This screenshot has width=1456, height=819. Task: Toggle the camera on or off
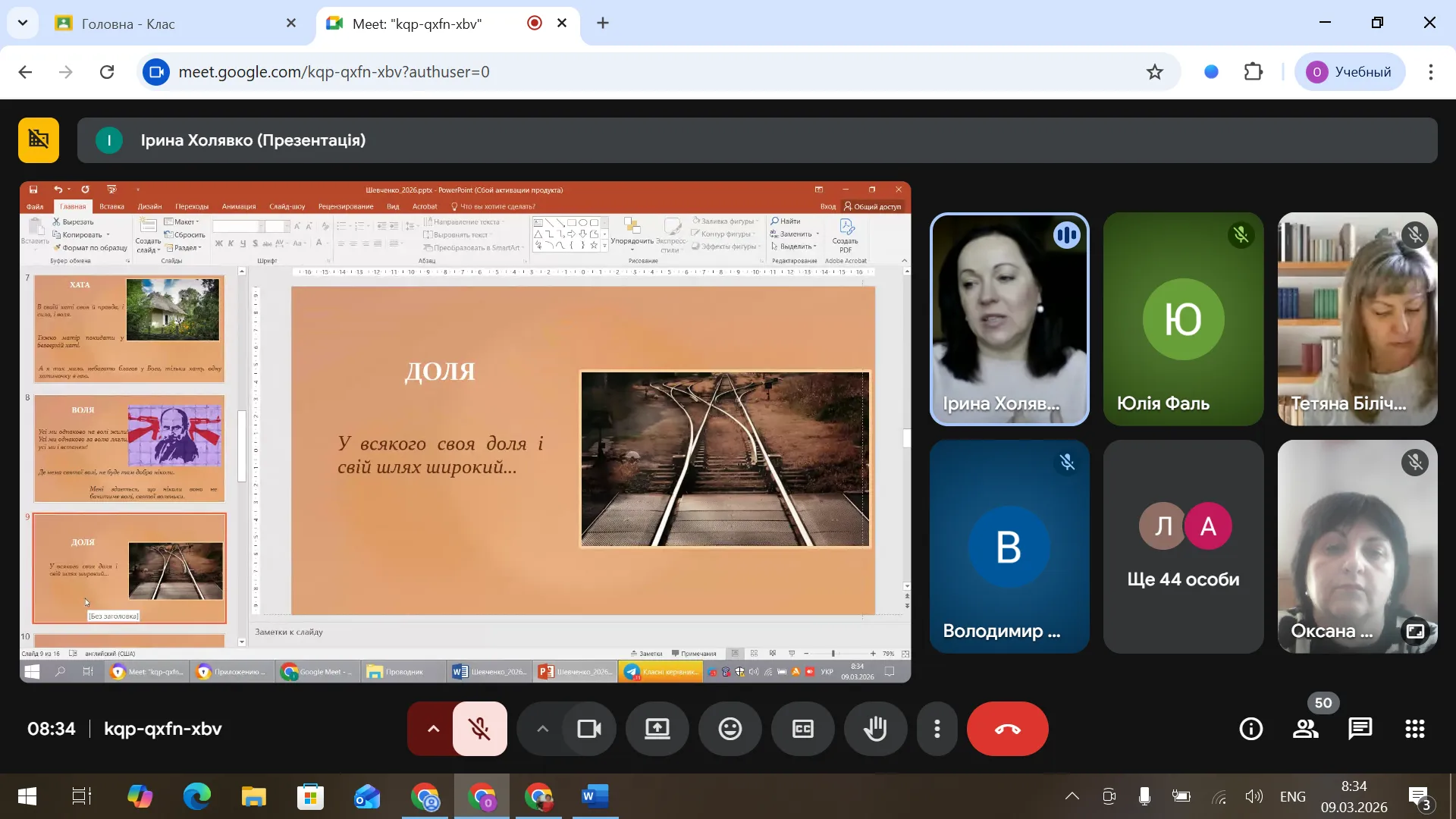coord(589,730)
